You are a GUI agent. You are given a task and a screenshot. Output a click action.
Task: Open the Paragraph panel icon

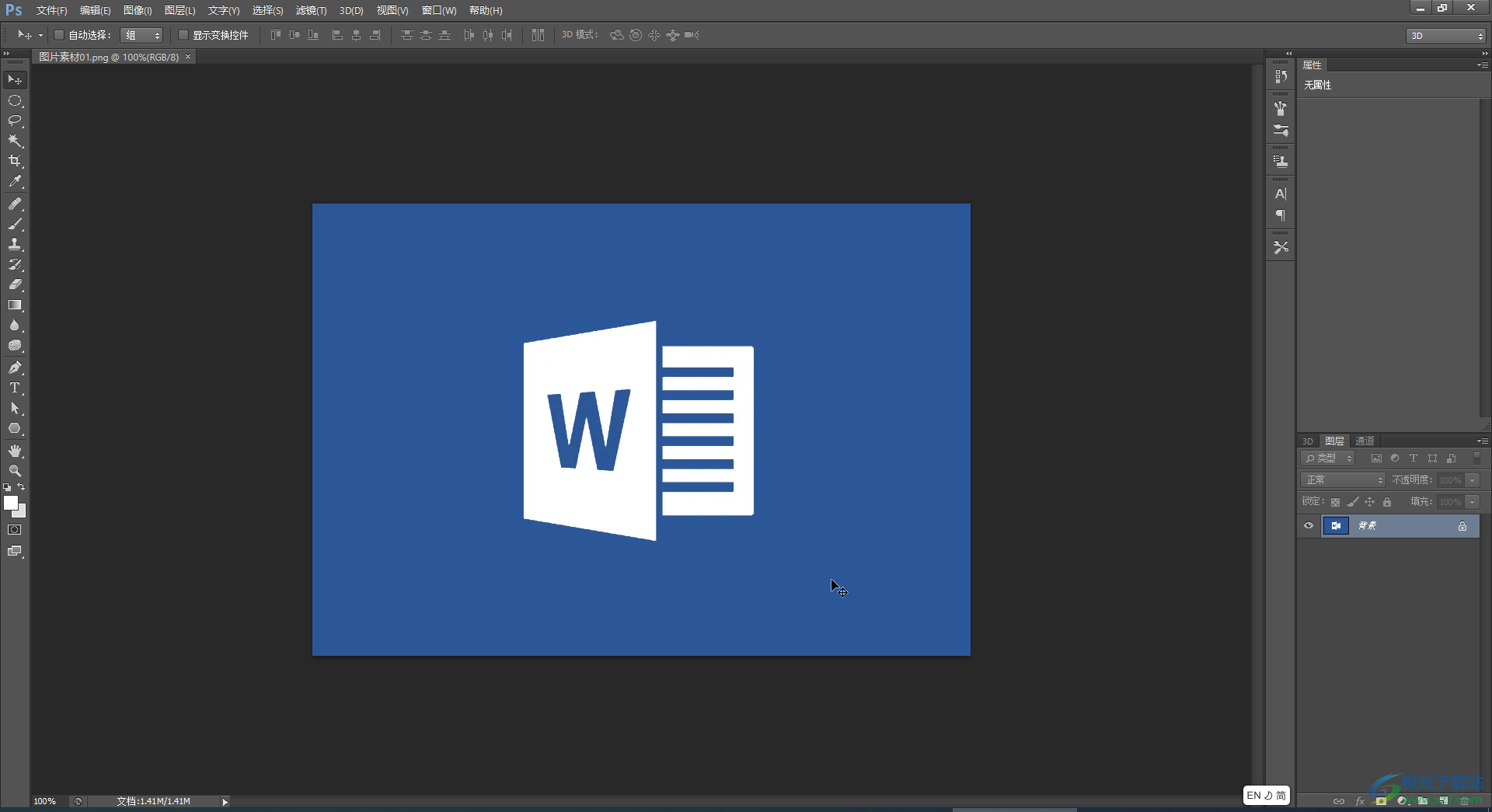pos(1281,215)
